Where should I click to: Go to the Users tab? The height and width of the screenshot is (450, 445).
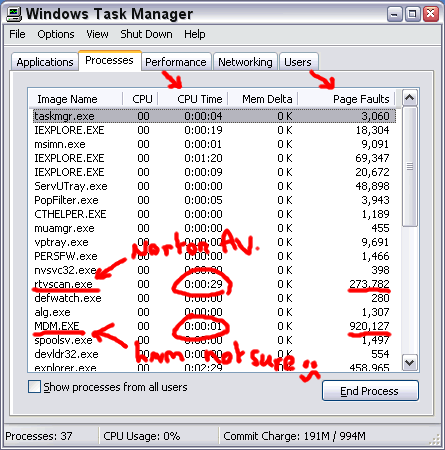tap(298, 62)
